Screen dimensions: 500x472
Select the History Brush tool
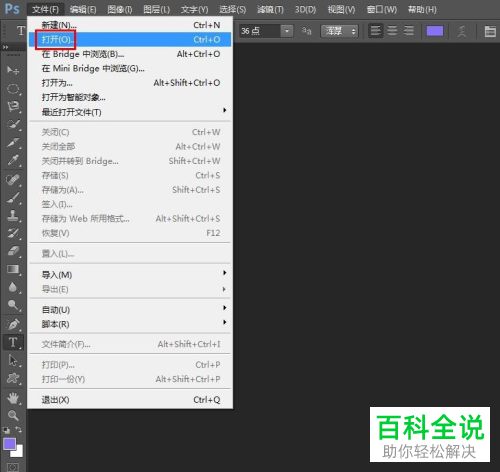pyautogui.click(x=13, y=233)
